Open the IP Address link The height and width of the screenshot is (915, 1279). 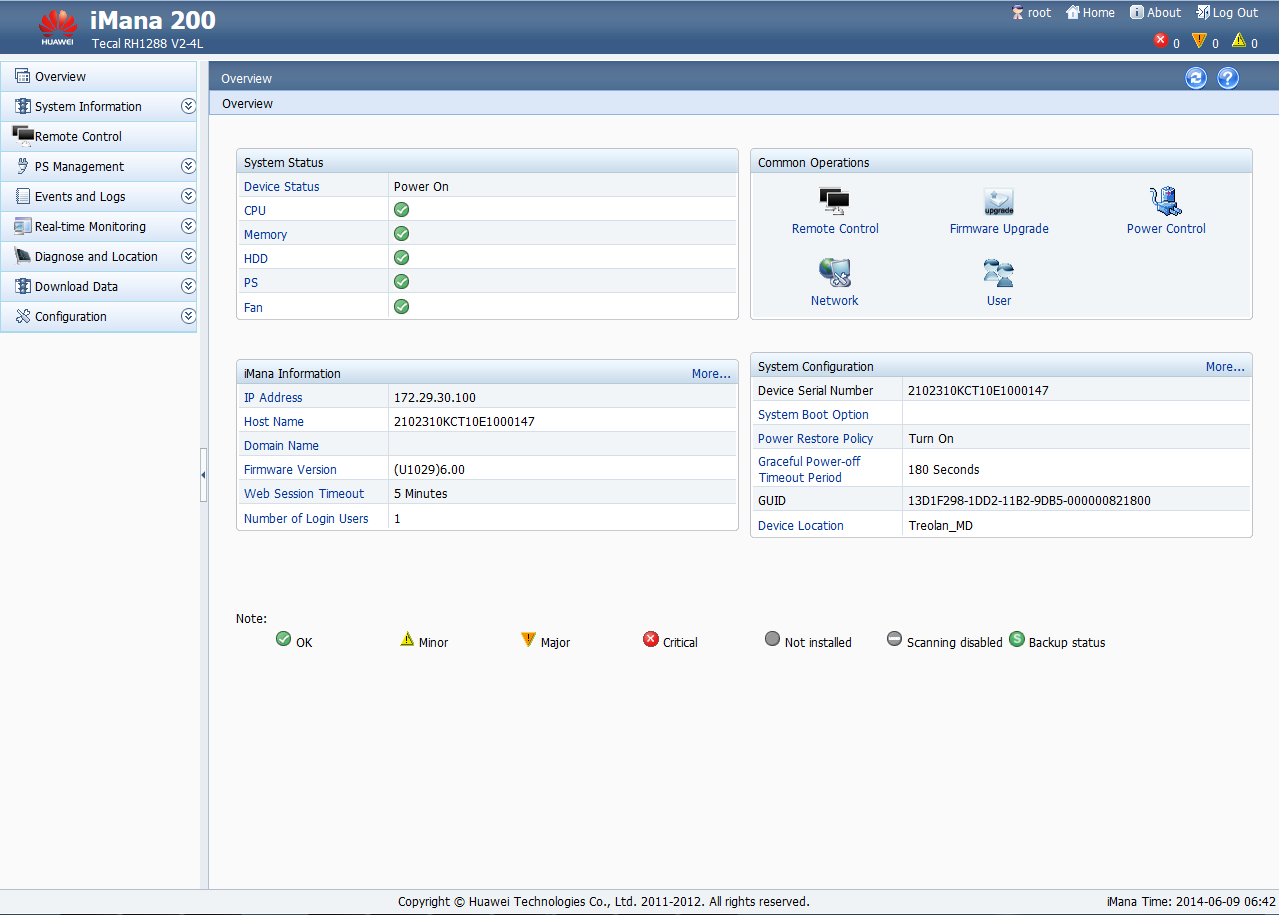click(273, 398)
